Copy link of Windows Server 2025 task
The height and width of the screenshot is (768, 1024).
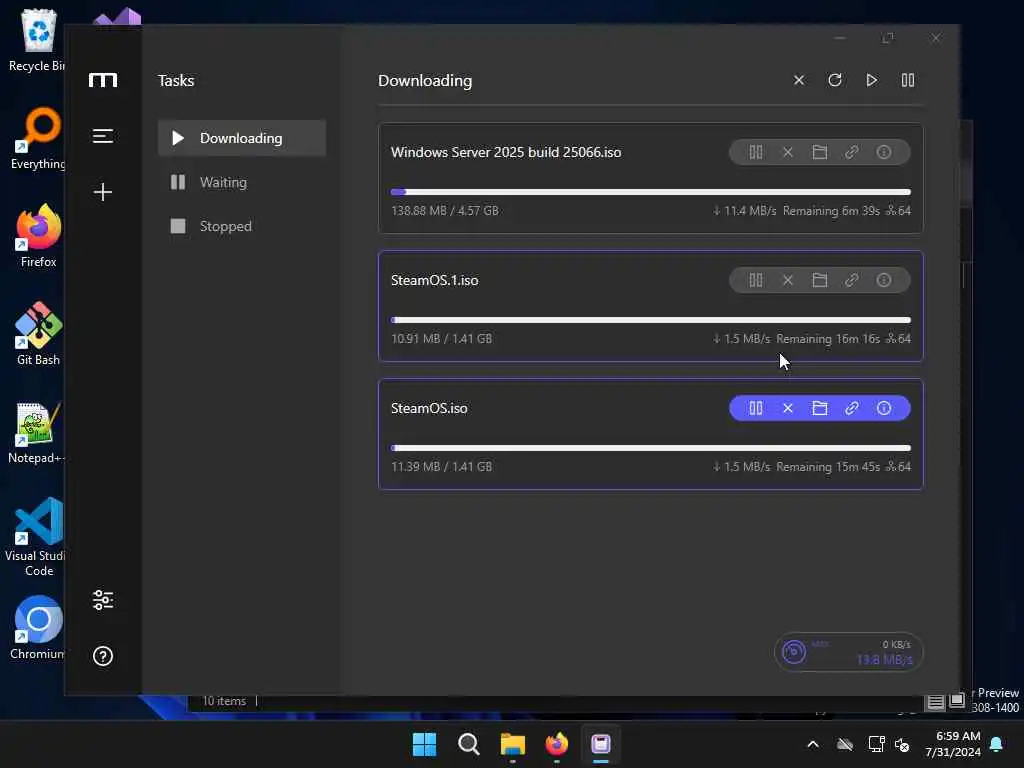click(x=852, y=152)
